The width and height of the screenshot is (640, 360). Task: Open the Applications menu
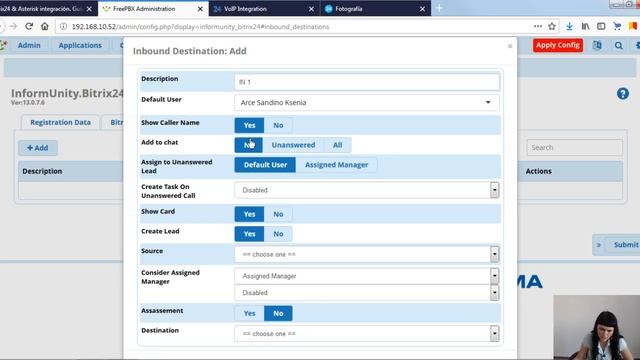click(x=80, y=45)
